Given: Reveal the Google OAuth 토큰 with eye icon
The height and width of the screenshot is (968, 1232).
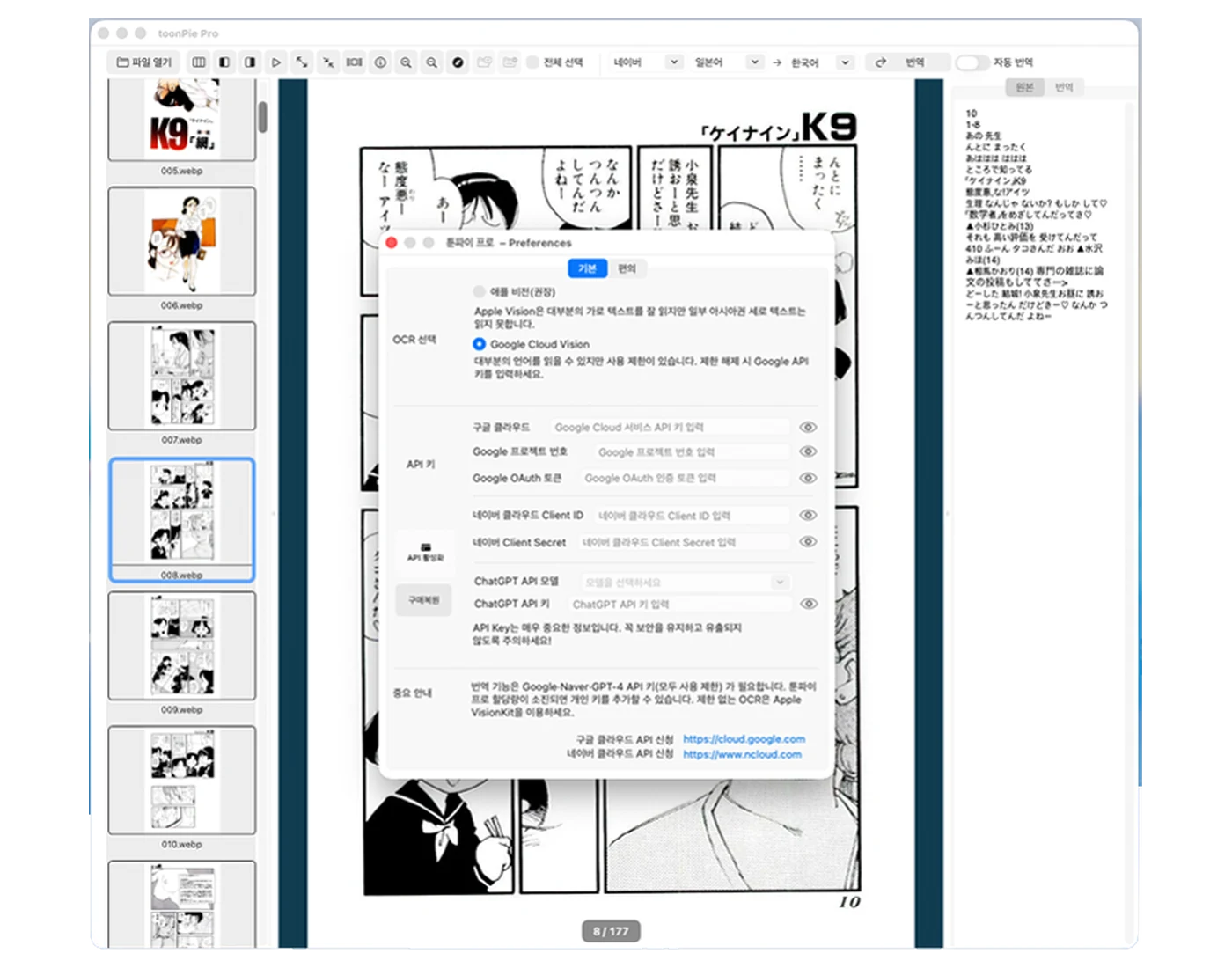Looking at the screenshot, I should [808, 478].
